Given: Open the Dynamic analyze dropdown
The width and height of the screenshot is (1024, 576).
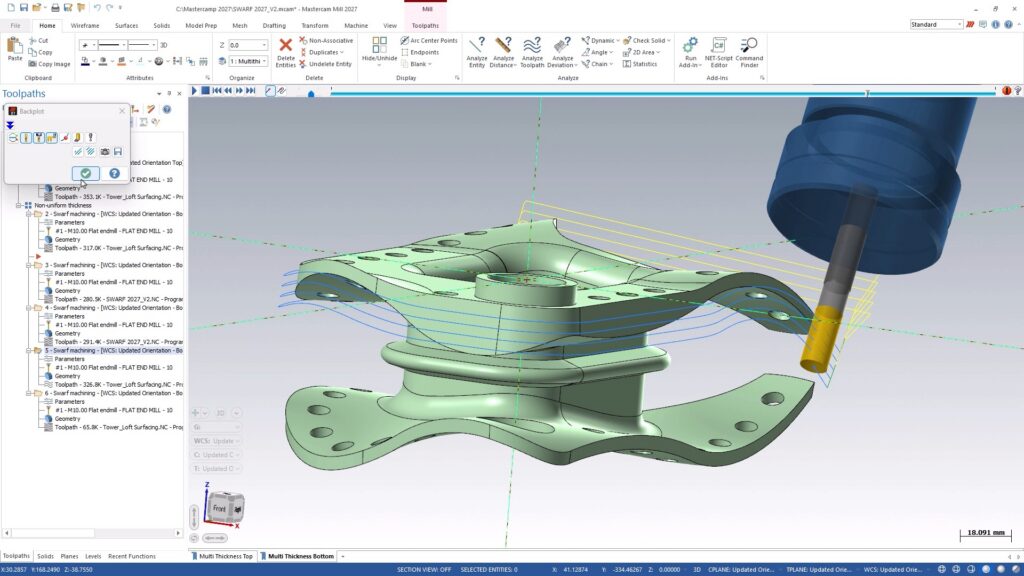Looking at the screenshot, I should [600, 40].
